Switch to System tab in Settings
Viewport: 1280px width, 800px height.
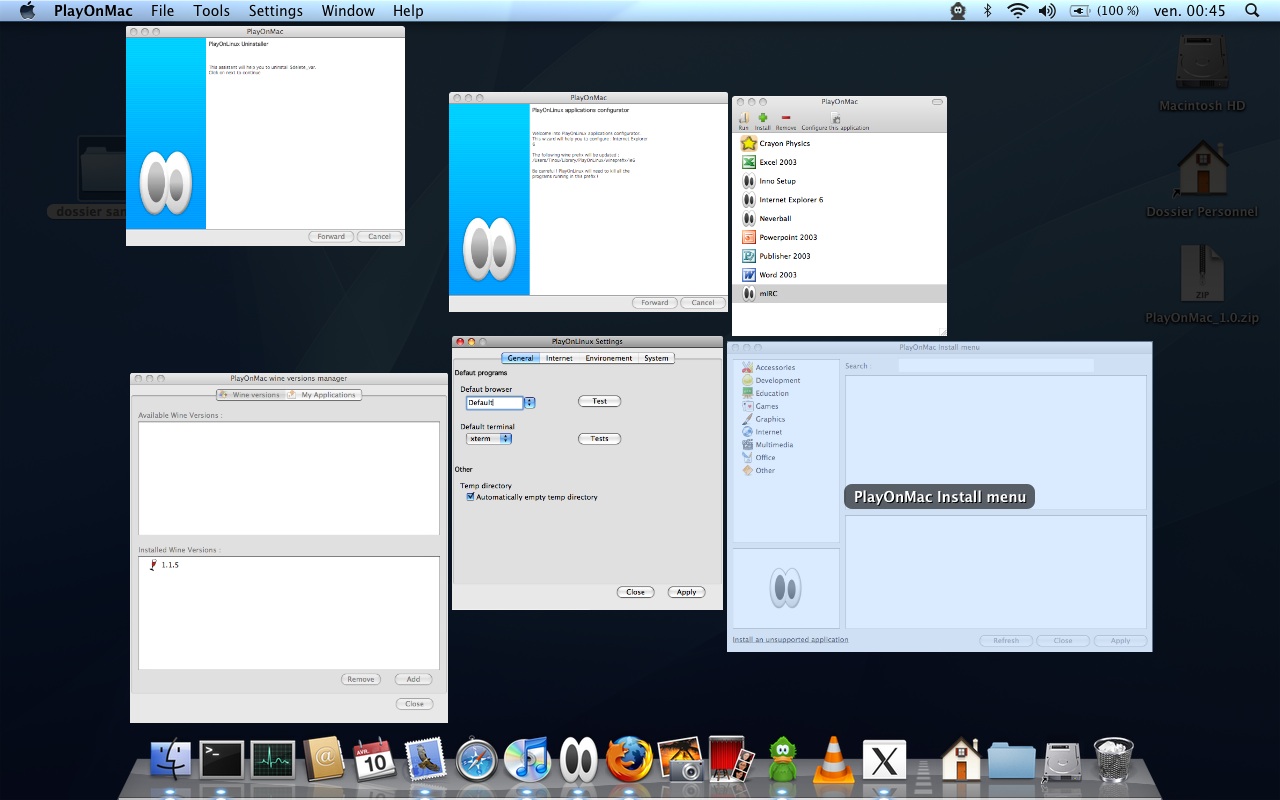coord(656,358)
